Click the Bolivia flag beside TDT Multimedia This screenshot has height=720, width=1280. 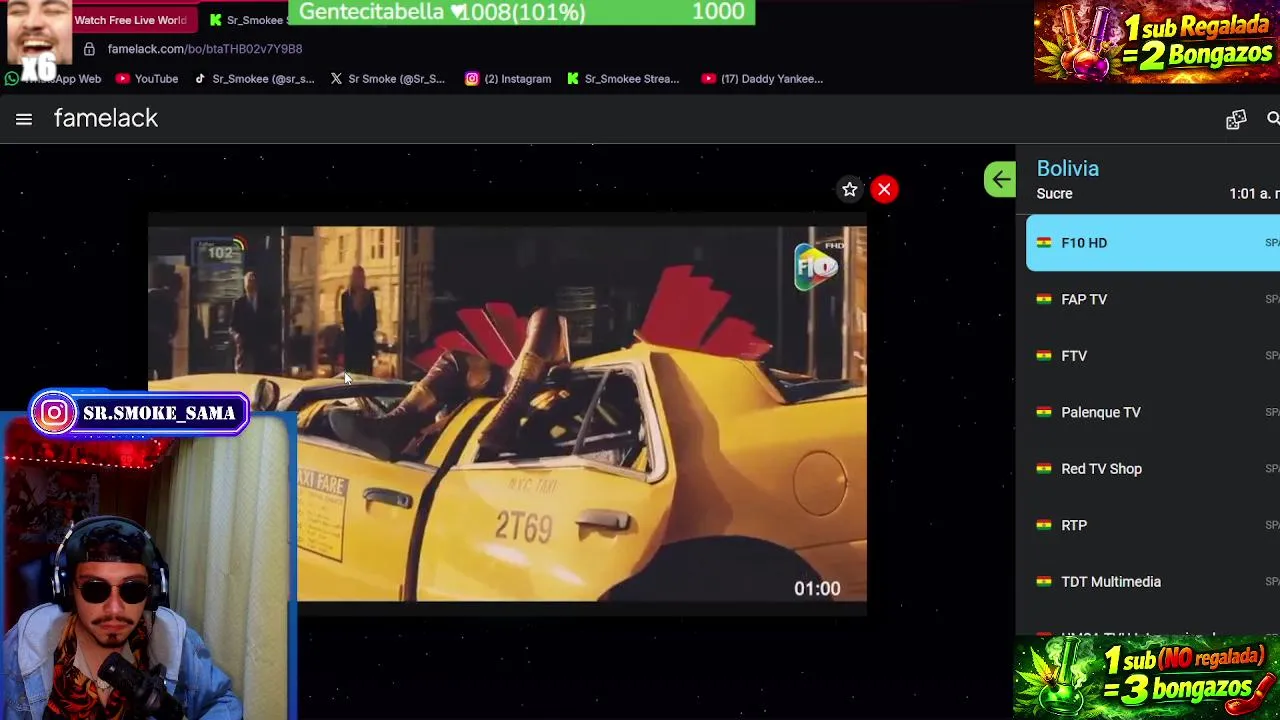pyautogui.click(x=1043, y=582)
